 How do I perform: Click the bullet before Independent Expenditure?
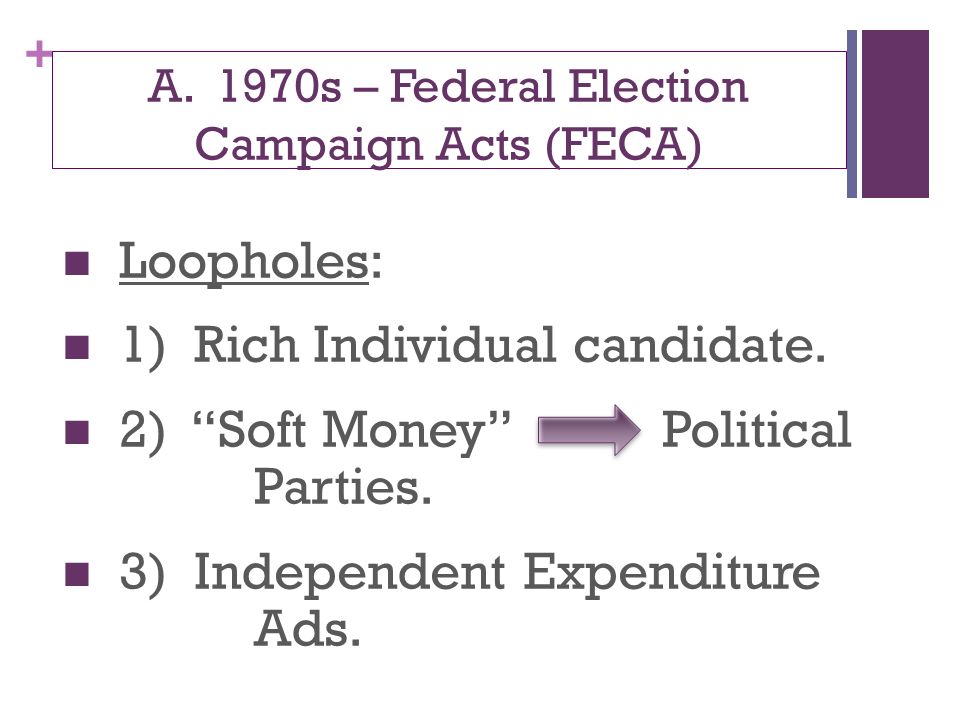point(77,574)
